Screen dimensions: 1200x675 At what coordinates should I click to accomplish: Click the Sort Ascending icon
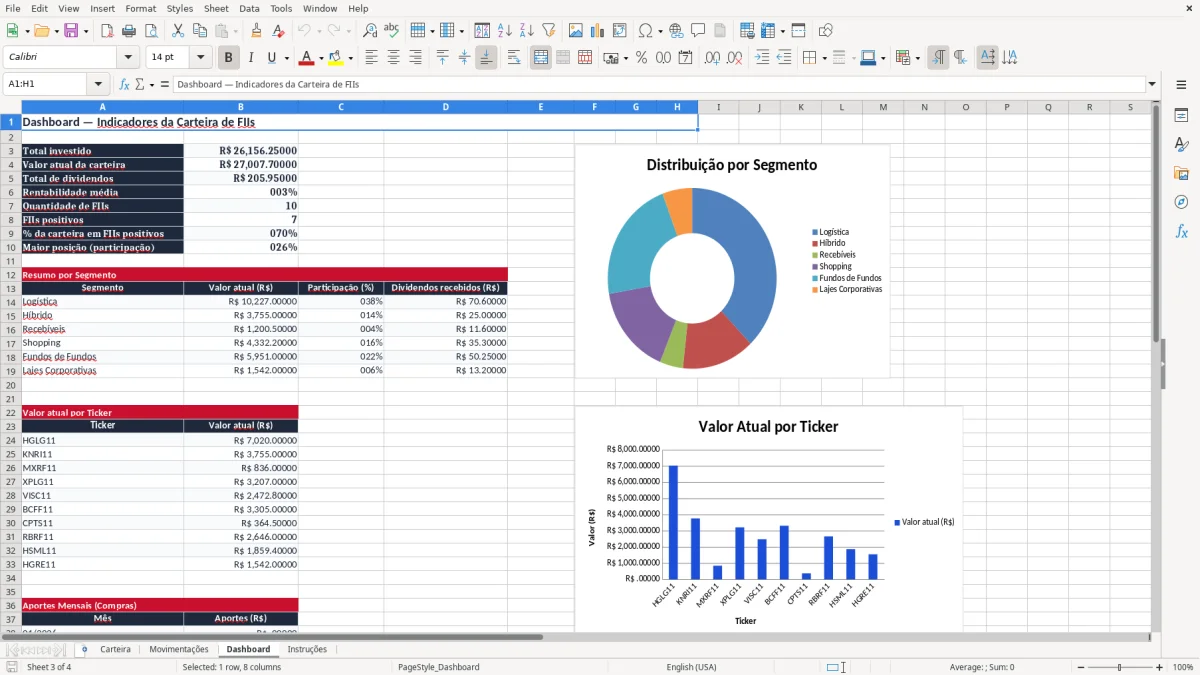pyautogui.click(x=504, y=31)
